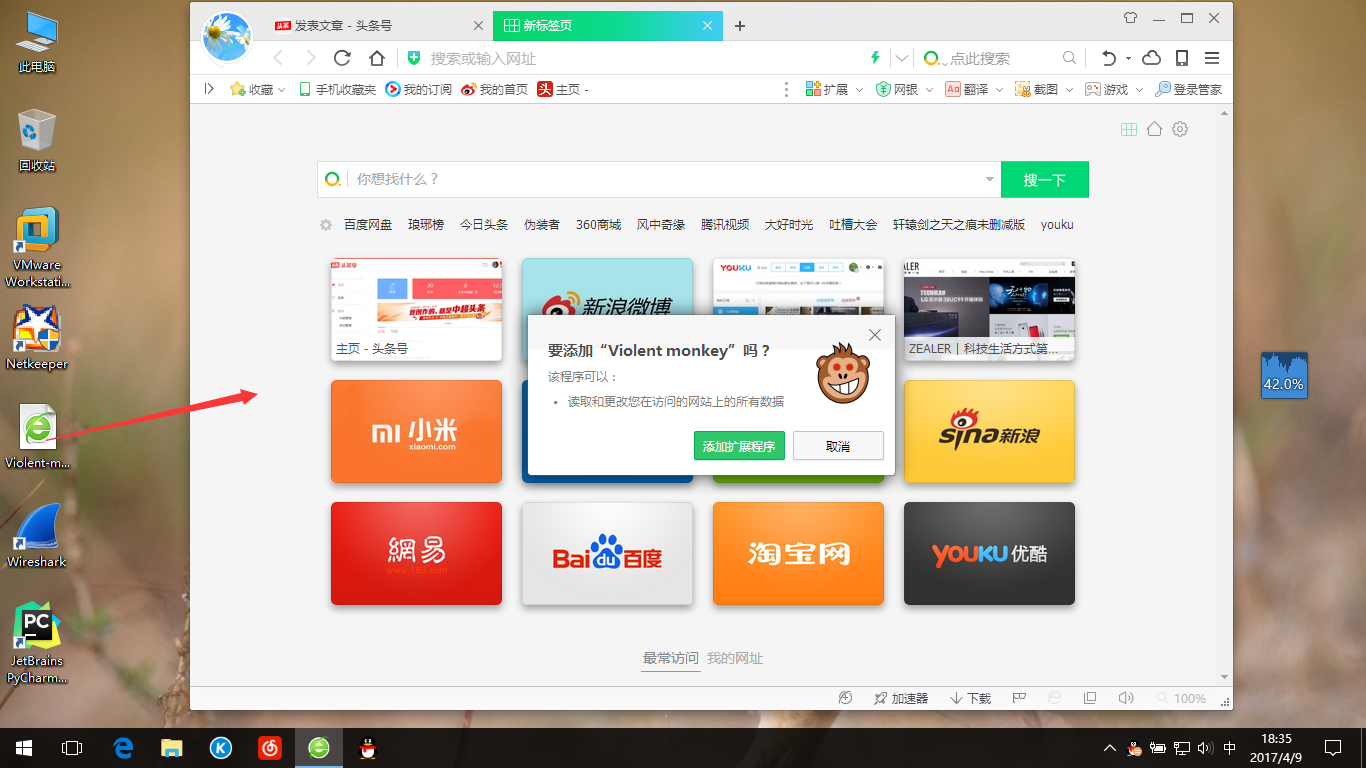The image size is (1366, 768).
Task: Click the 登录管家 login manager
Action: coord(1188,89)
